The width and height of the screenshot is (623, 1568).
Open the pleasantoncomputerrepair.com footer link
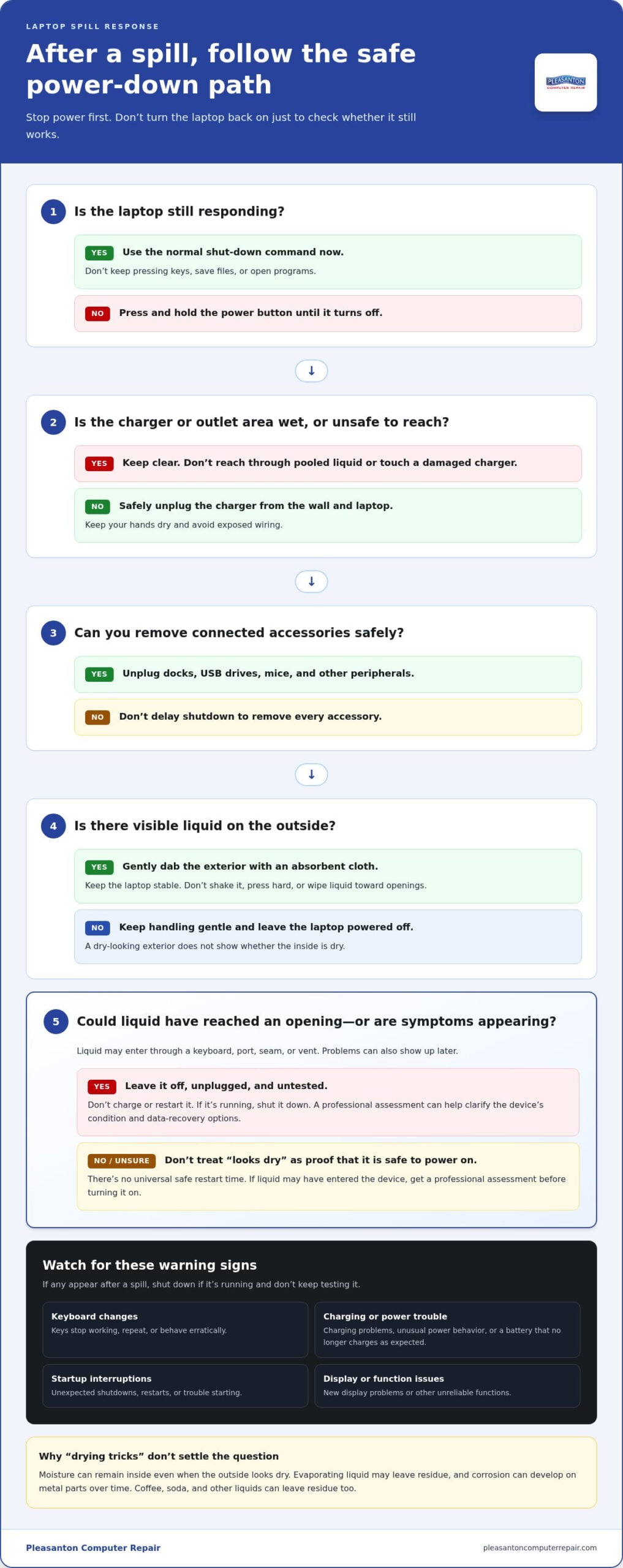coord(540,1548)
